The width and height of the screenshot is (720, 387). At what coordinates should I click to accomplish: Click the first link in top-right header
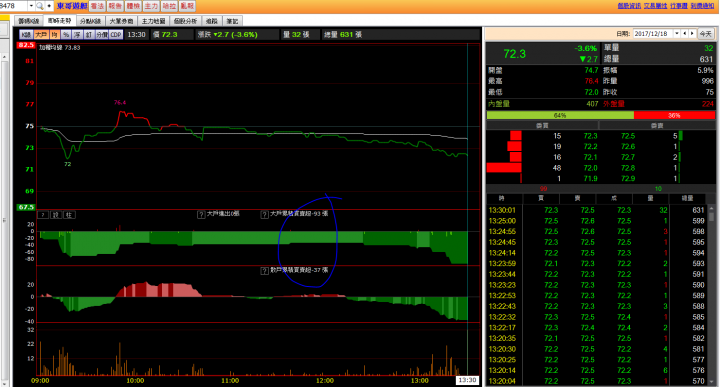[x=629, y=6]
